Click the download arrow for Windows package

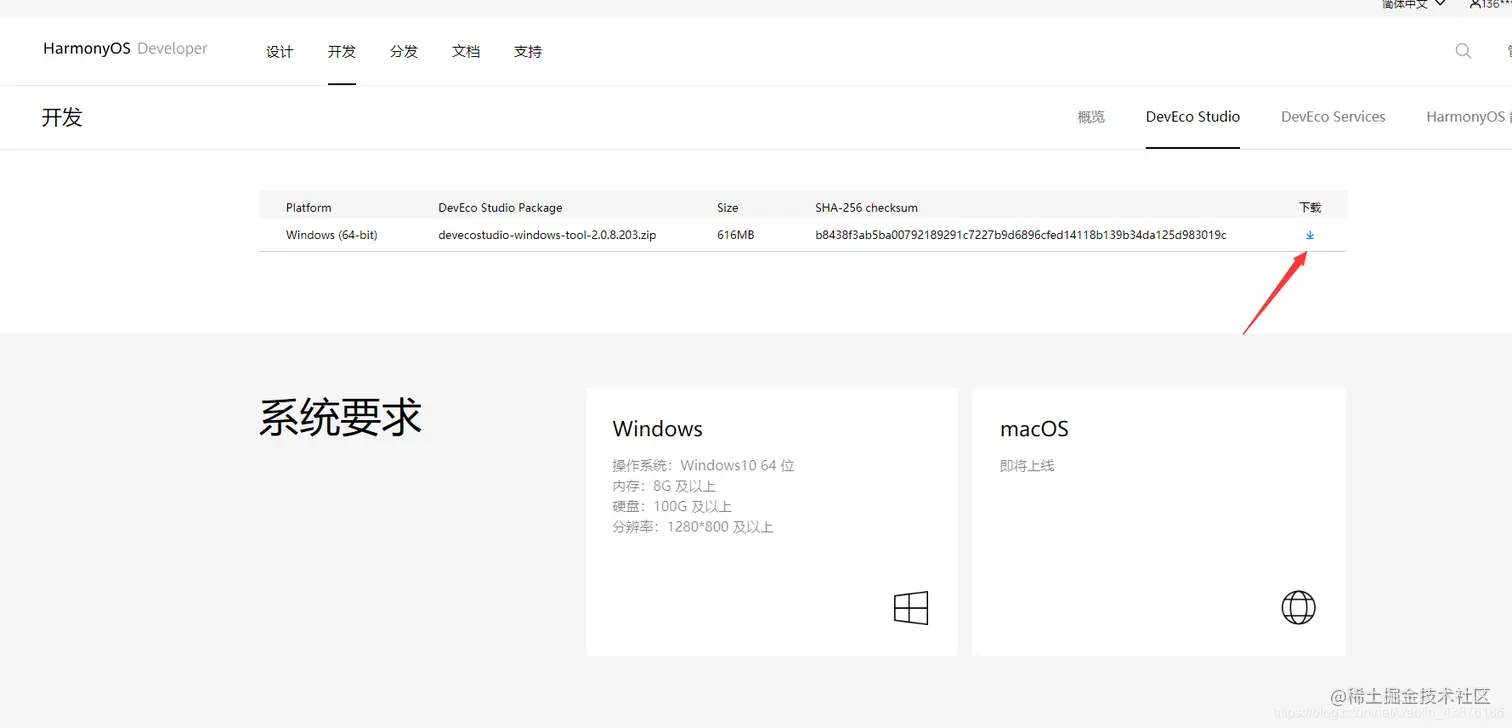(x=1310, y=236)
